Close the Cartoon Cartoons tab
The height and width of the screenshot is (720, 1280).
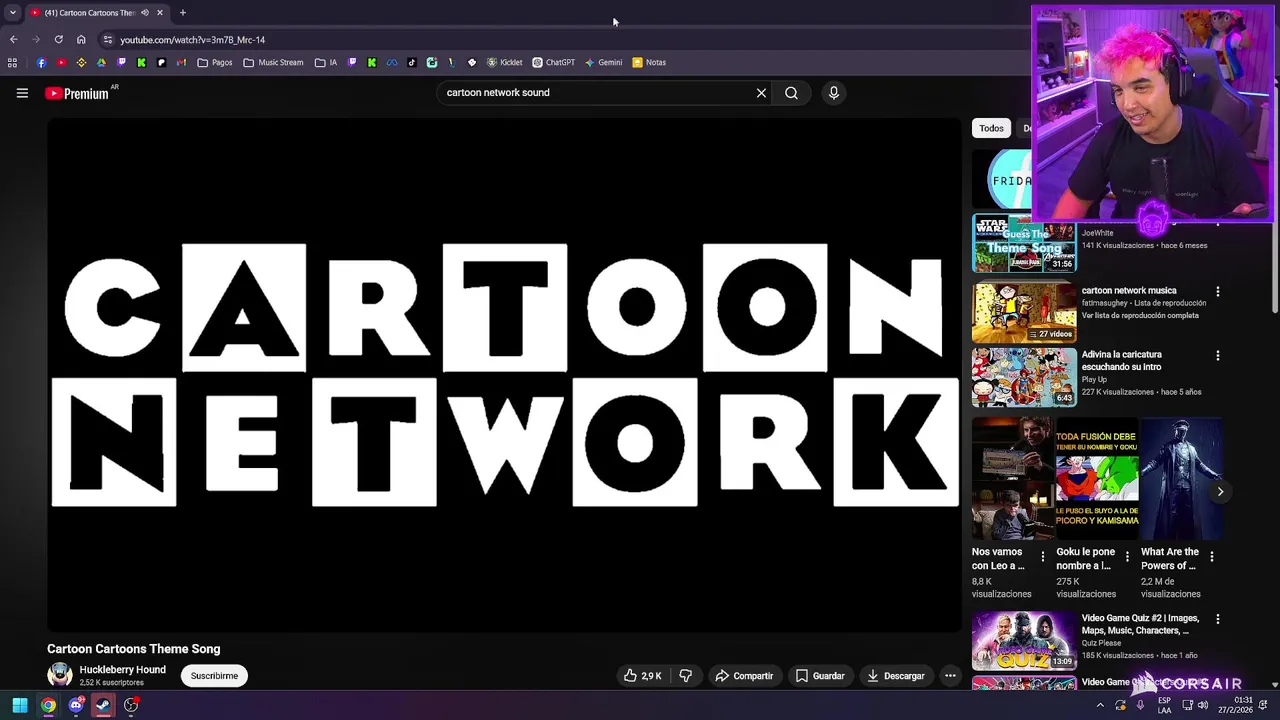click(x=159, y=13)
